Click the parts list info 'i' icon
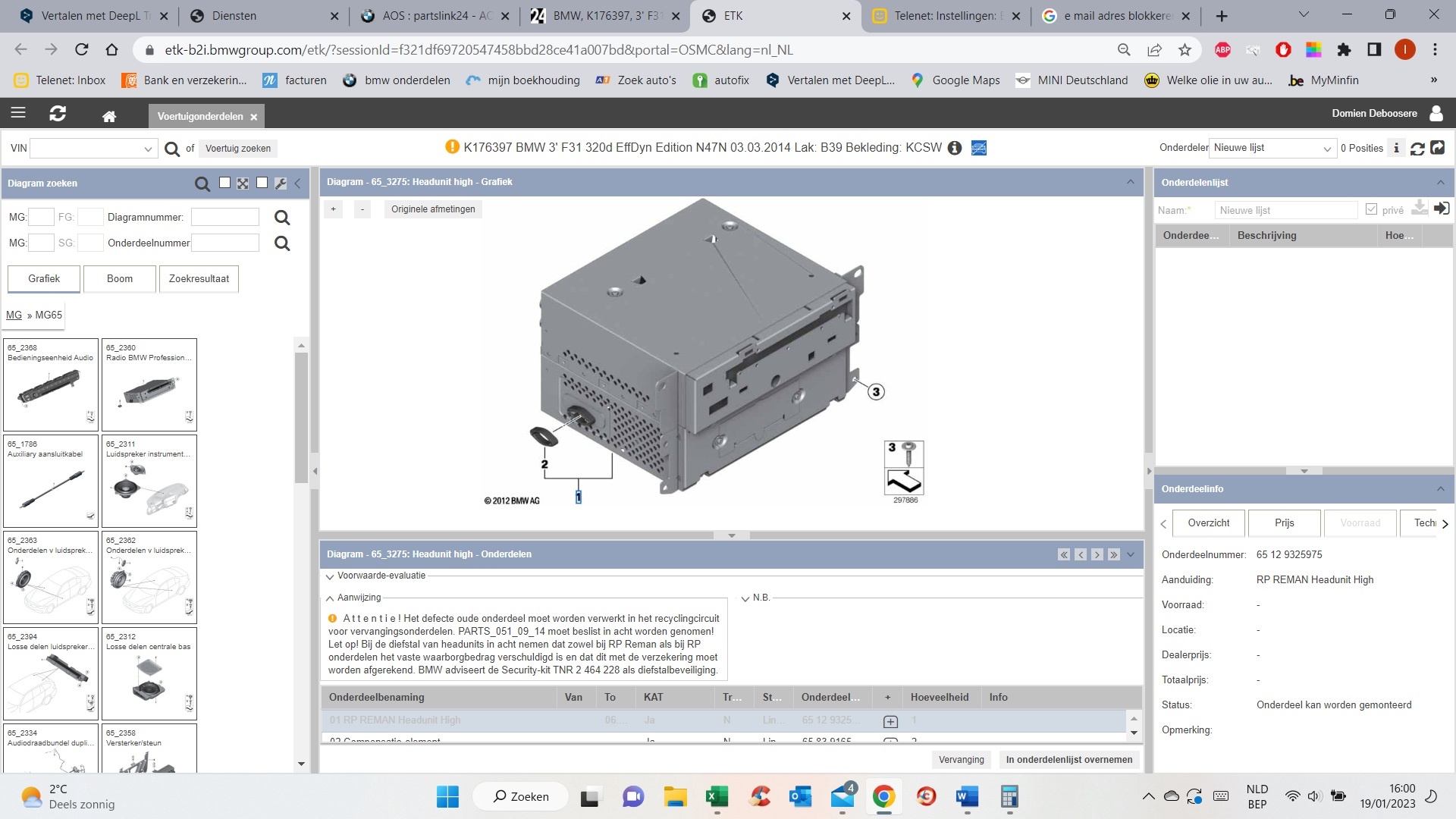This screenshot has height=819, width=1456. point(1397,149)
